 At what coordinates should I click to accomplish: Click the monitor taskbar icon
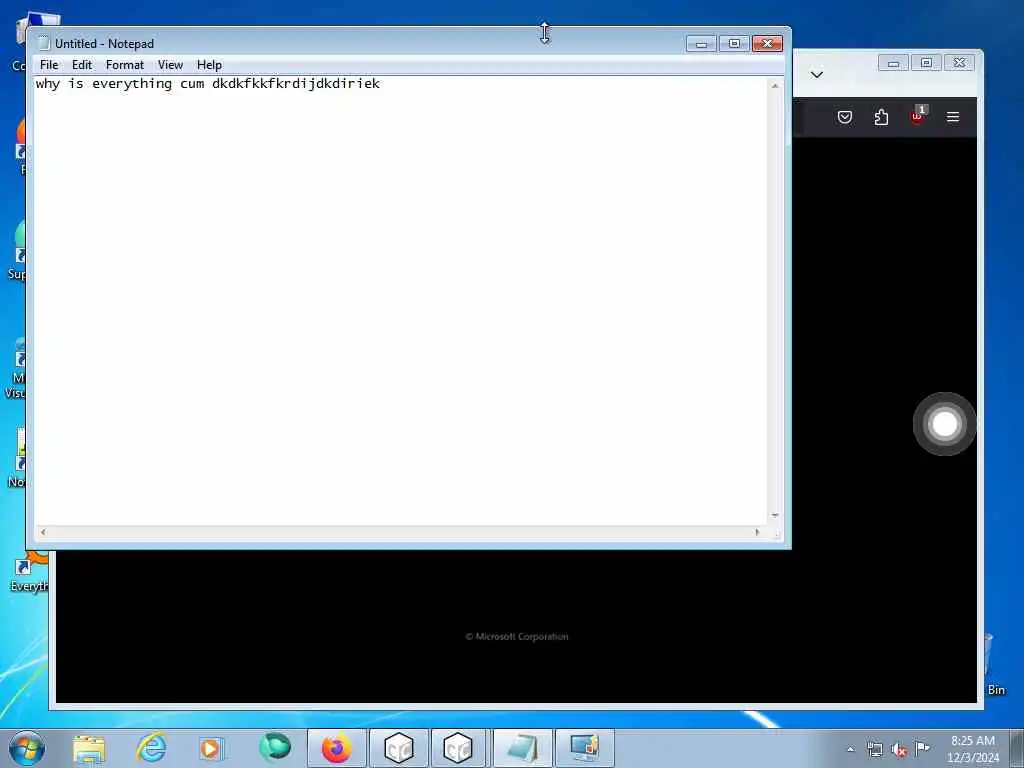click(584, 748)
